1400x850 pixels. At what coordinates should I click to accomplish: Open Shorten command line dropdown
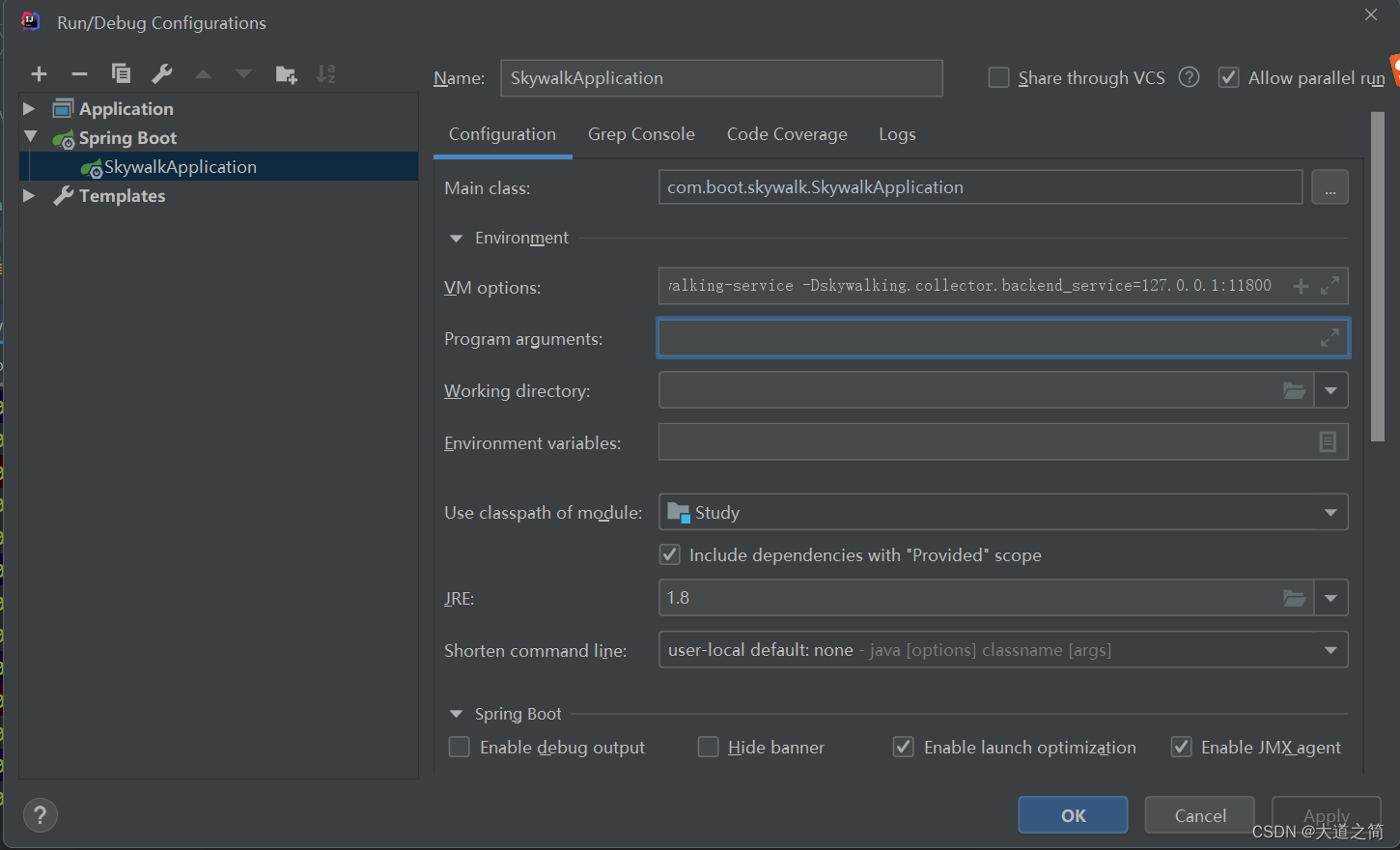click(1330, 650)
